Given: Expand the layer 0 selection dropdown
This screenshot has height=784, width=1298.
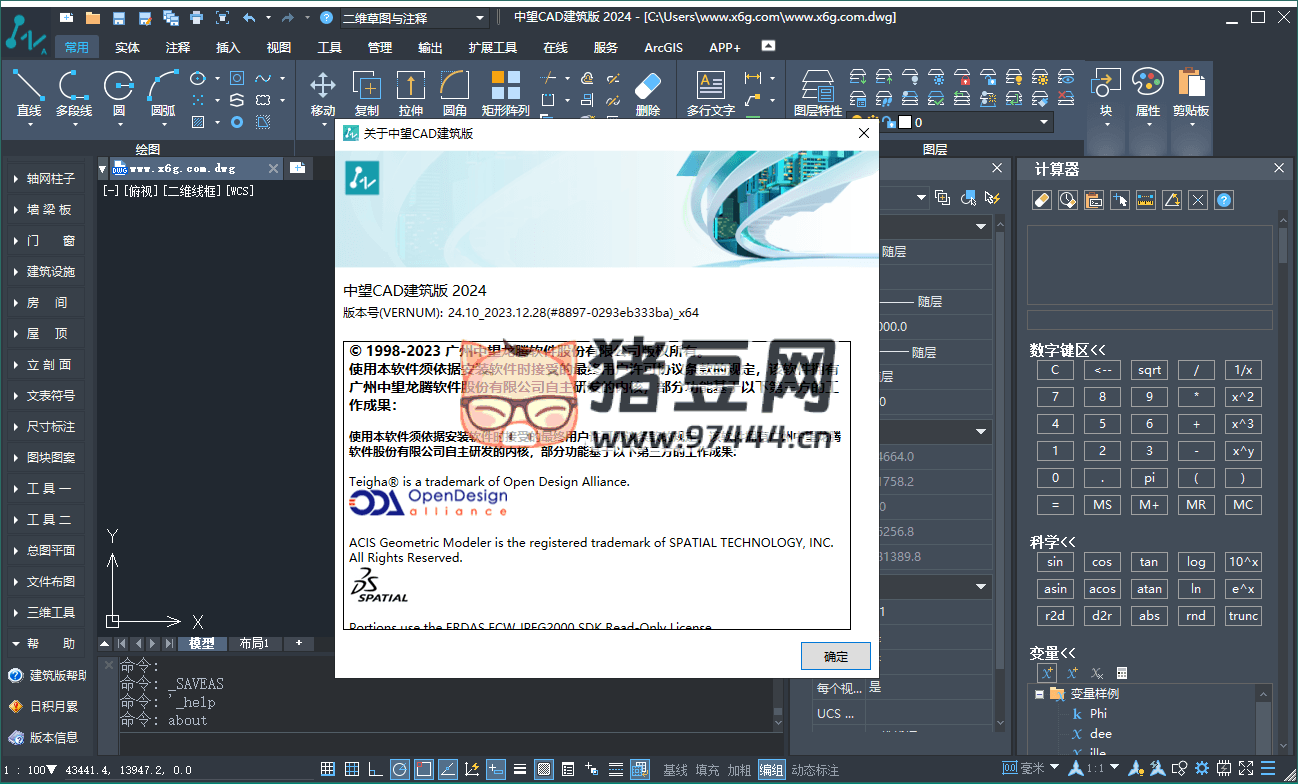Looking at the screenshot, I should coord(1044,122).
